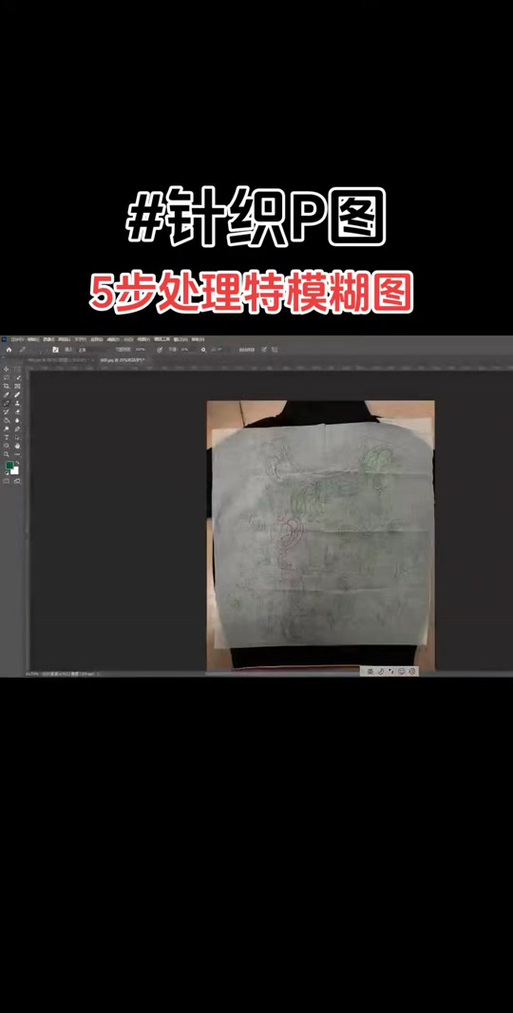Select the Rectangular Marquee tool
This screenshot has width=513, height=1013.
pyautogui.click(x=17, y=369)
